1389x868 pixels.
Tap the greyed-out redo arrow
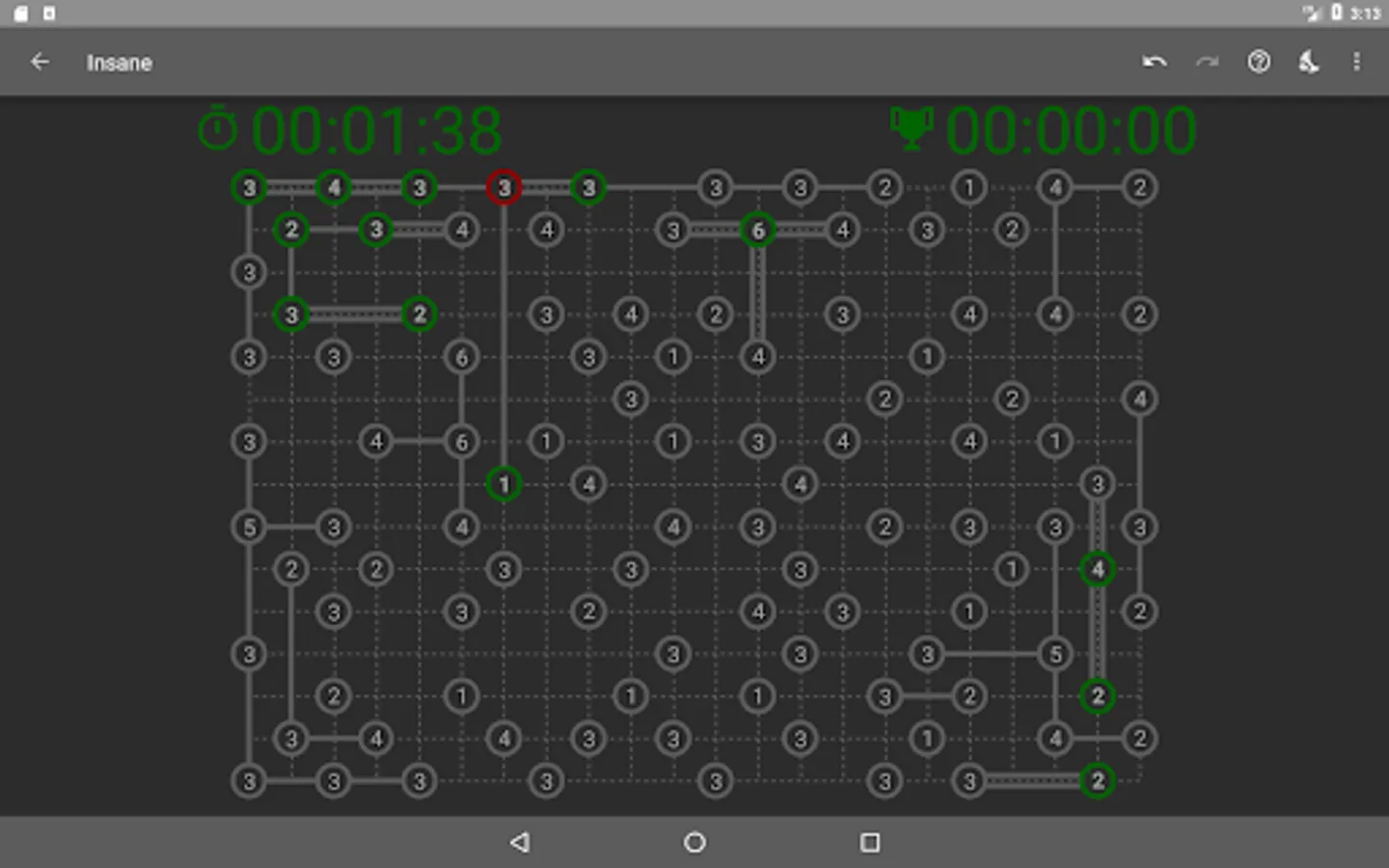(x=1207, y=62)
